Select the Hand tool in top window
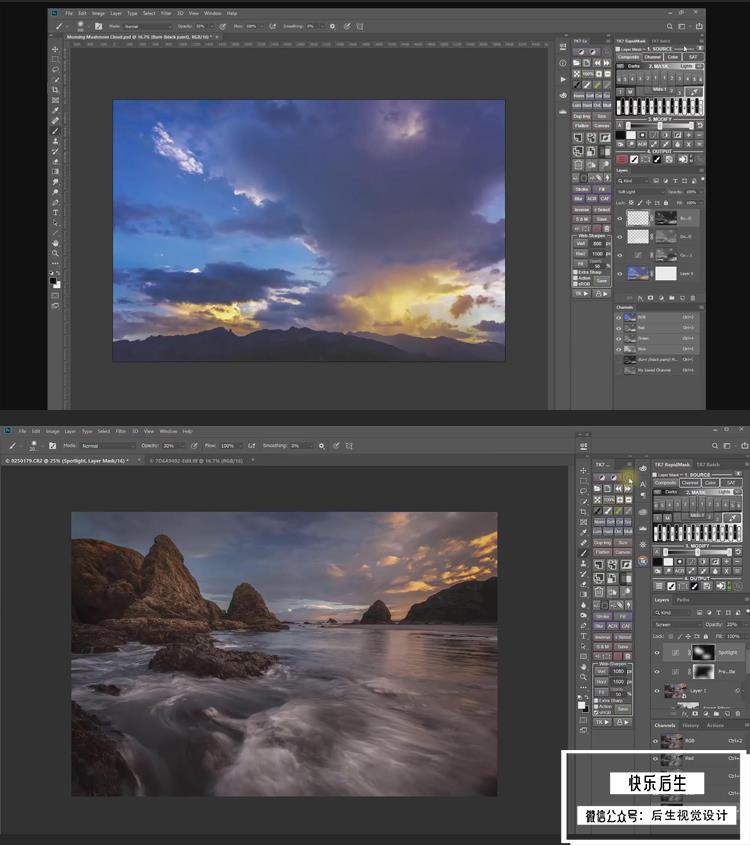Viewport: 750px width, 845px height. (x=55, y=243)
